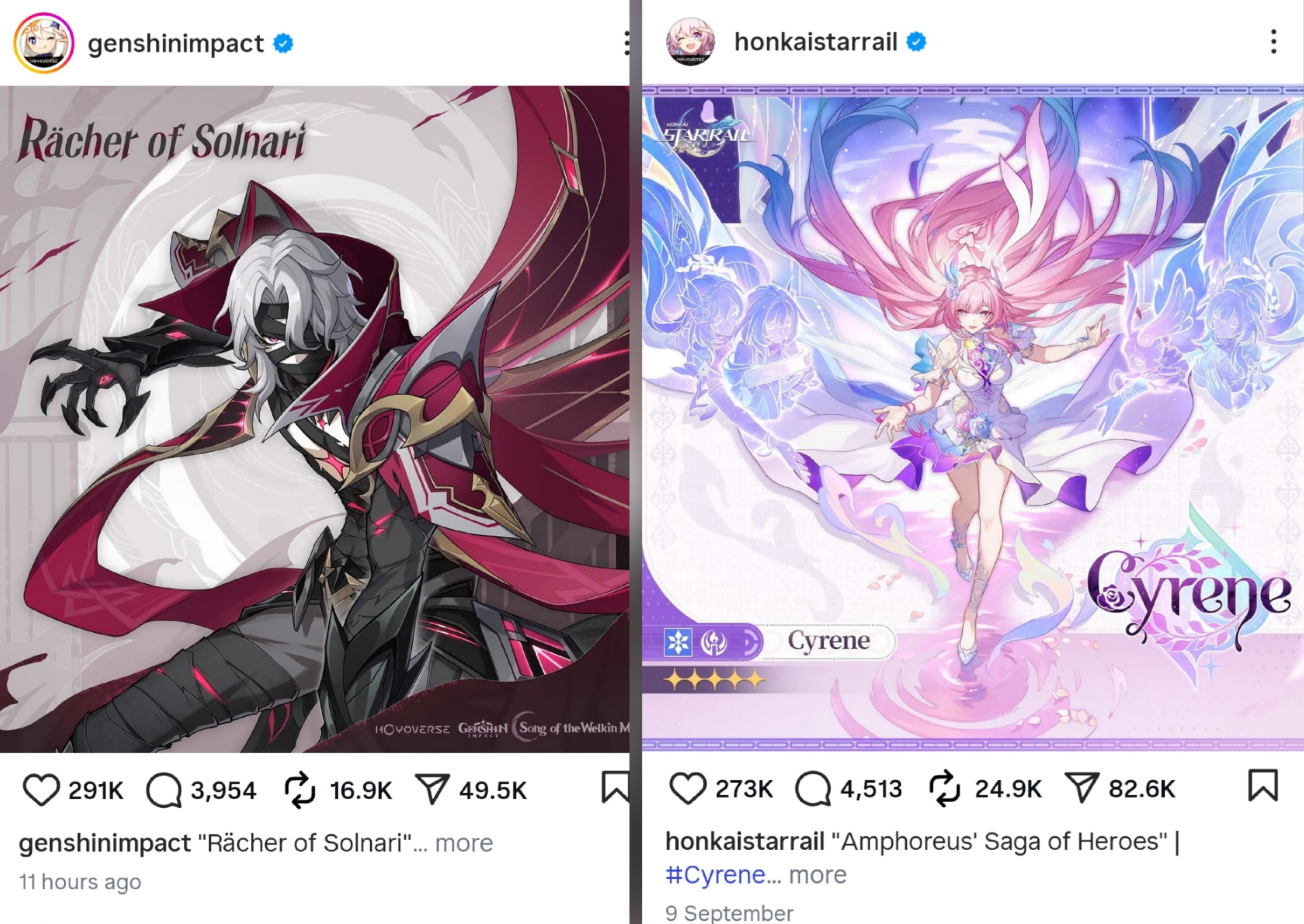1304x924 pixels.
Task: Open the three-dot menu on genshinimpact post
Action: pos(626,43)
